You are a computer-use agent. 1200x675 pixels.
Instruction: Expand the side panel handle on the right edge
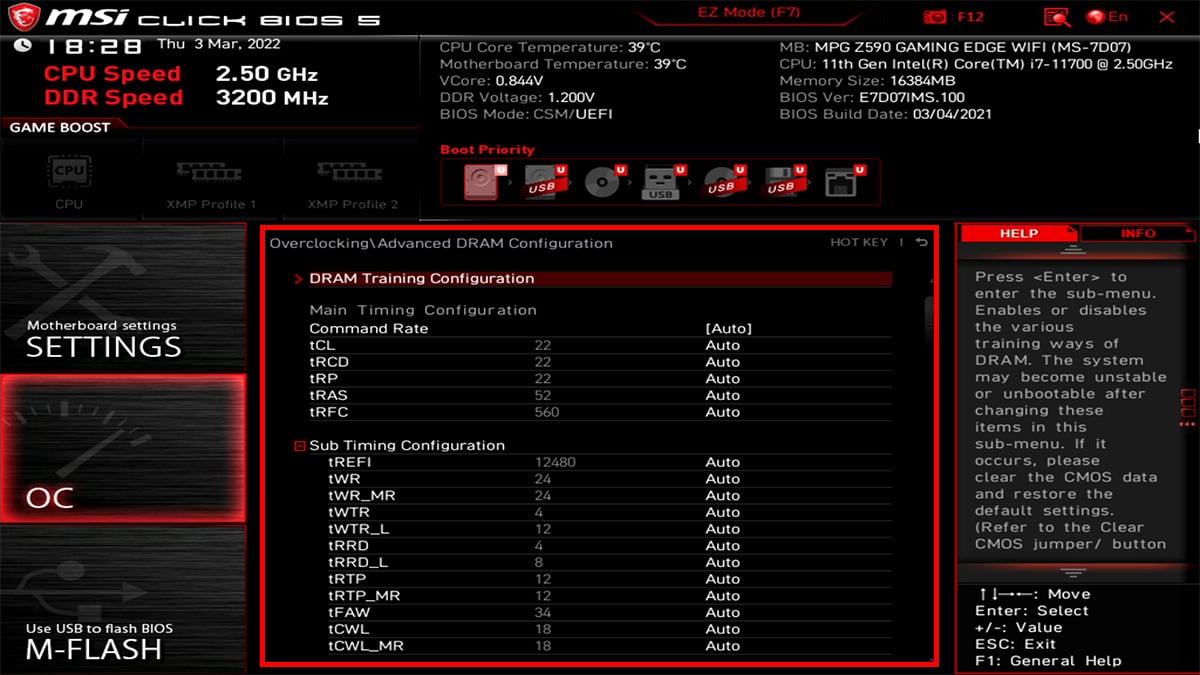[1188, 408]
